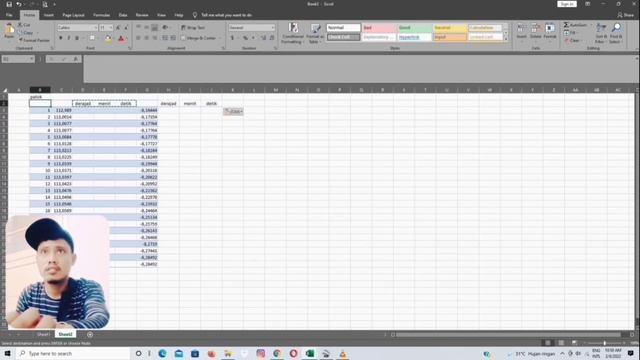Switch to the Insert ribbon tab
Viewport: 640px width, 360px height.
coord(49,15)
